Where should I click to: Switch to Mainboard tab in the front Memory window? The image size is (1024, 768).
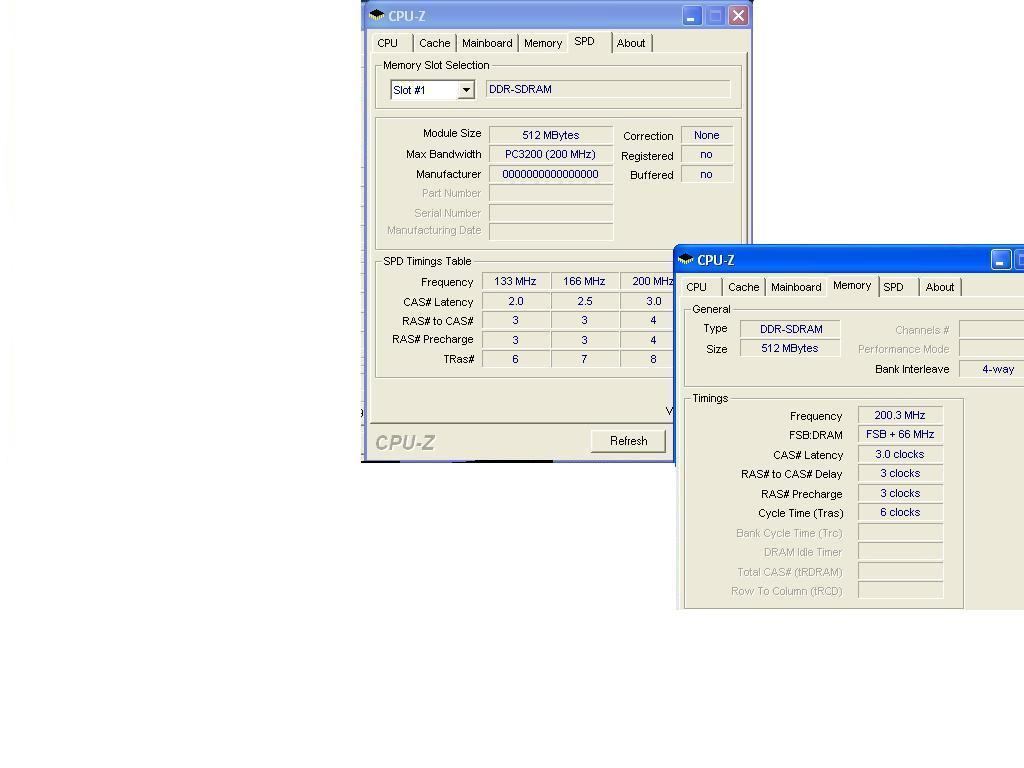796,287
